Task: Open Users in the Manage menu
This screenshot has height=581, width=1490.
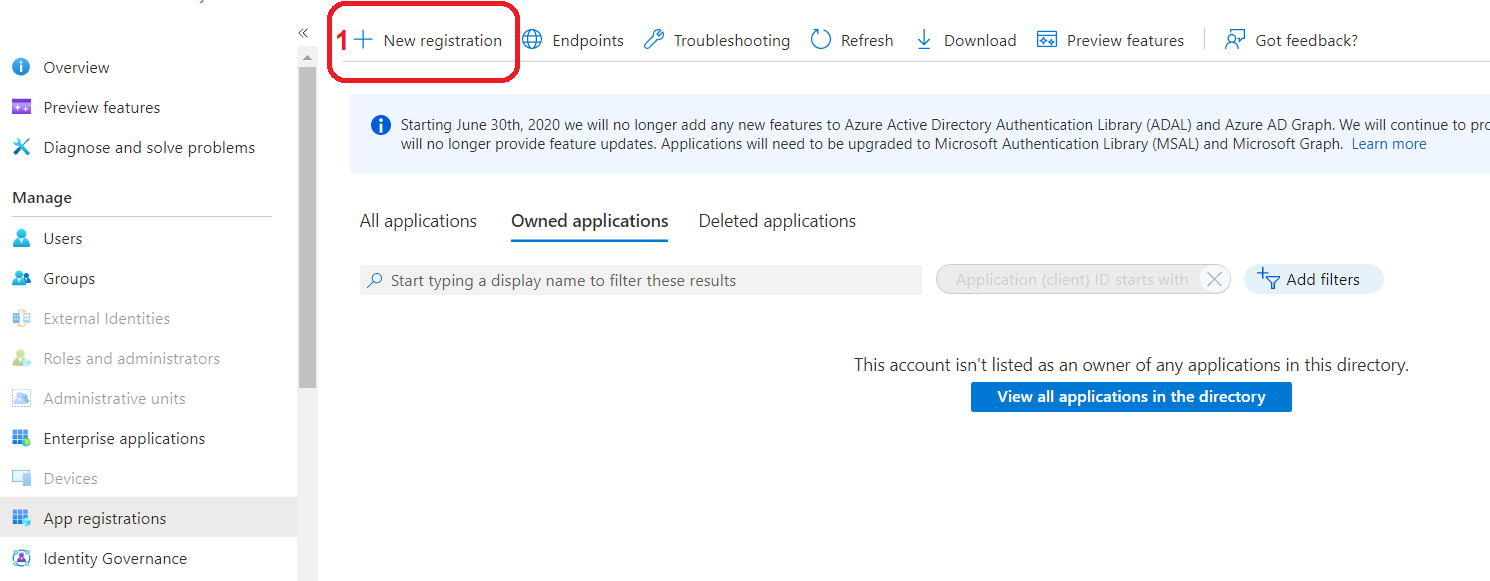Action: pyautogui.click(x=63, y=238)
